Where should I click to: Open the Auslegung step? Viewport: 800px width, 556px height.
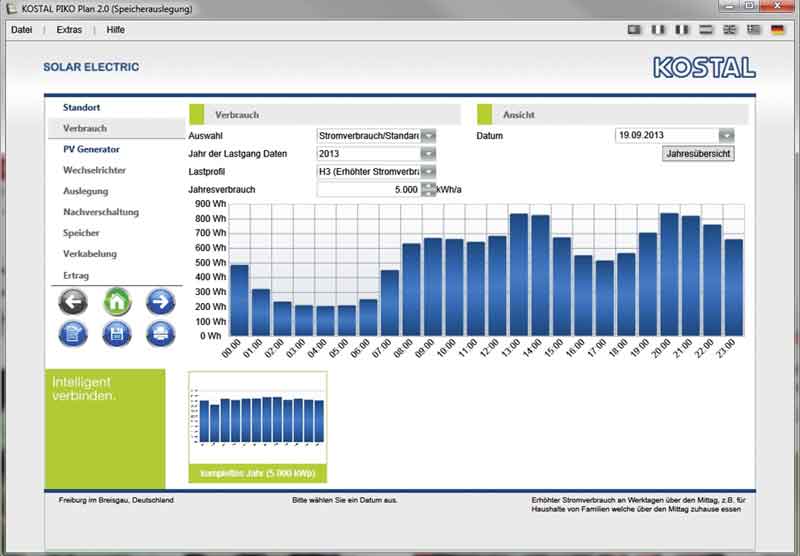[86, 191]
